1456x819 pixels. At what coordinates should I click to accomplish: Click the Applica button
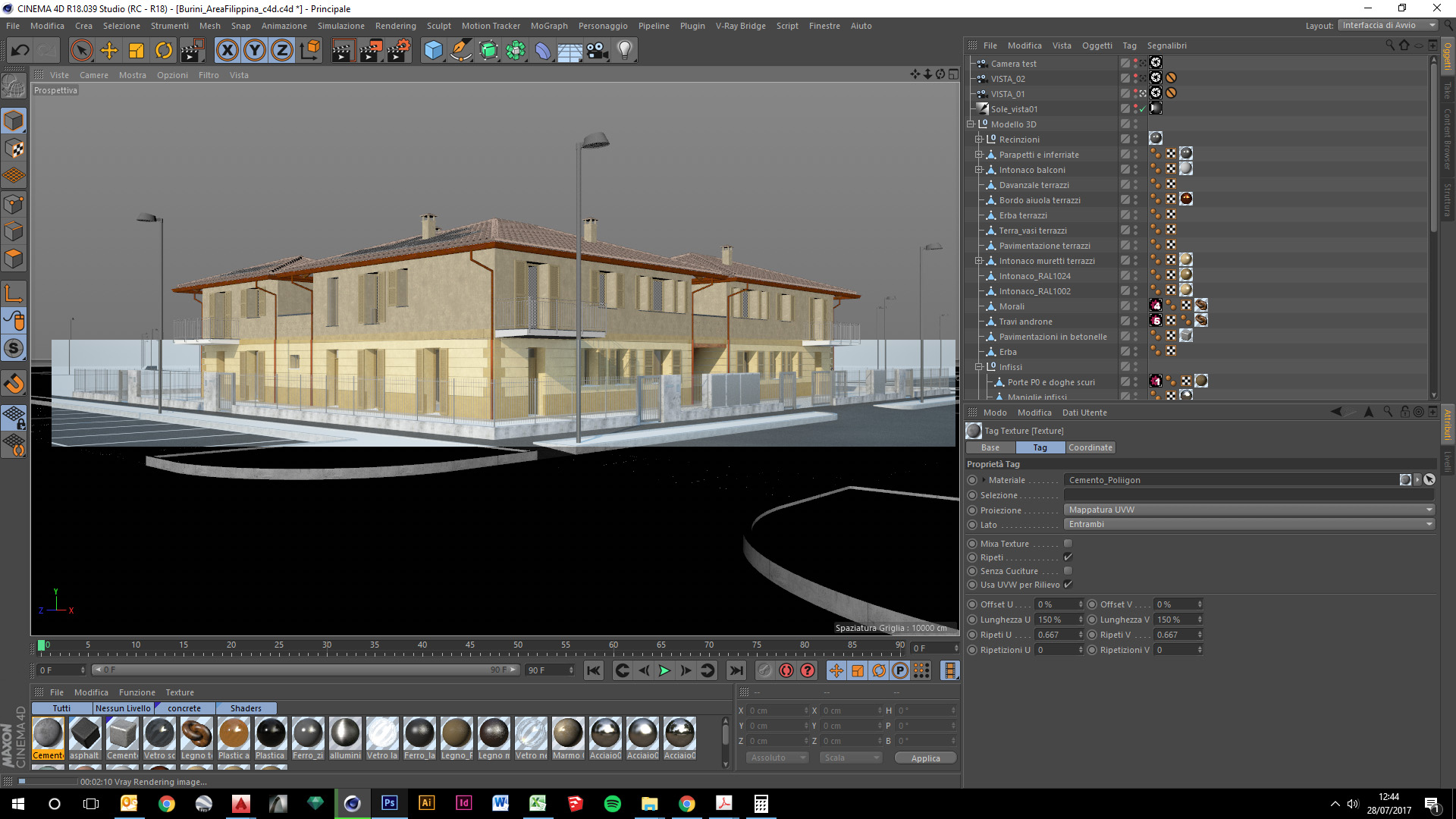[925, 758]
